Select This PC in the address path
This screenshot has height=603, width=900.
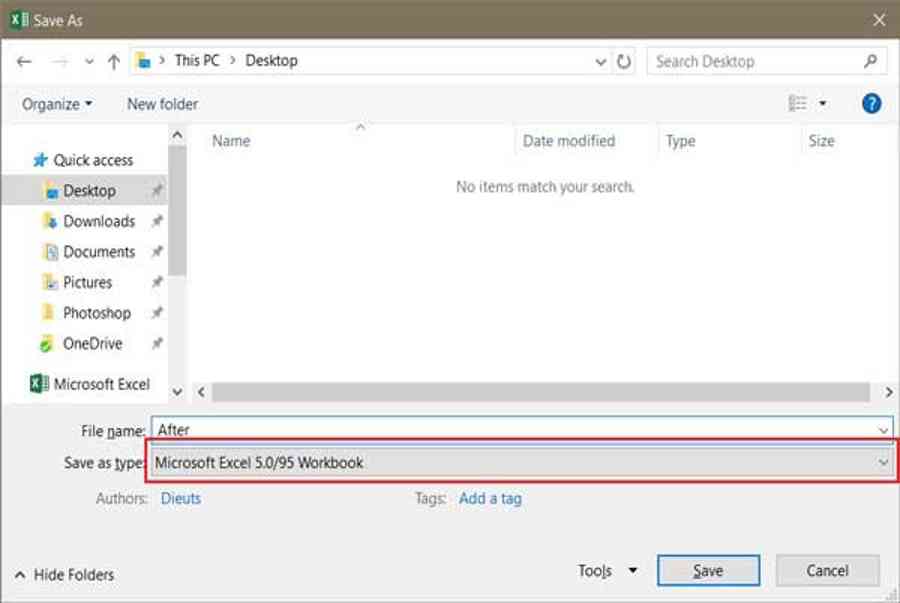pos(197,61)
